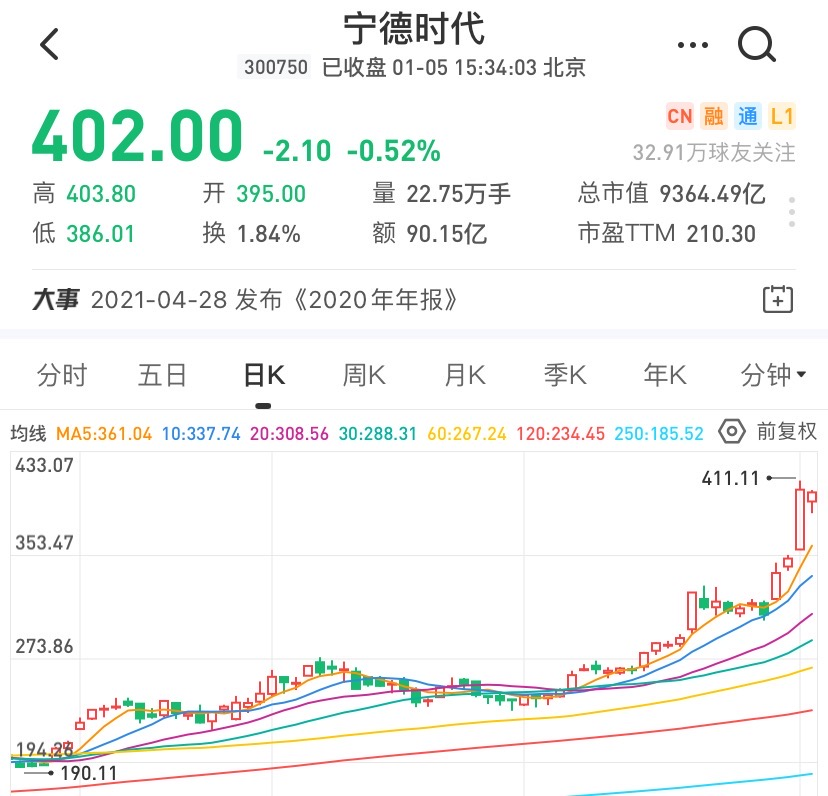Open chart settings hexagon icon
Image resolution: width=828 pixels, height=796 pixels.
pyautogui.click(x=731, y=432)
